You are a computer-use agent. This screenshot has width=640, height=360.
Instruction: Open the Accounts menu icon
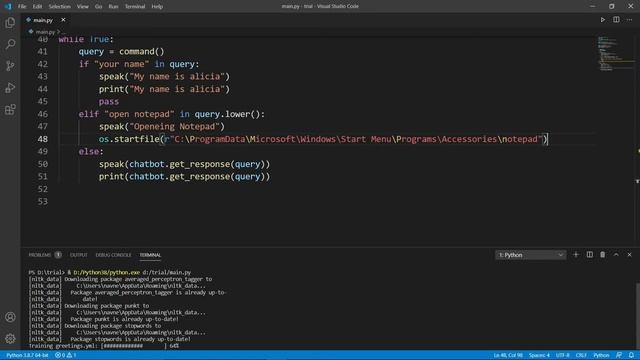[10, 317]
